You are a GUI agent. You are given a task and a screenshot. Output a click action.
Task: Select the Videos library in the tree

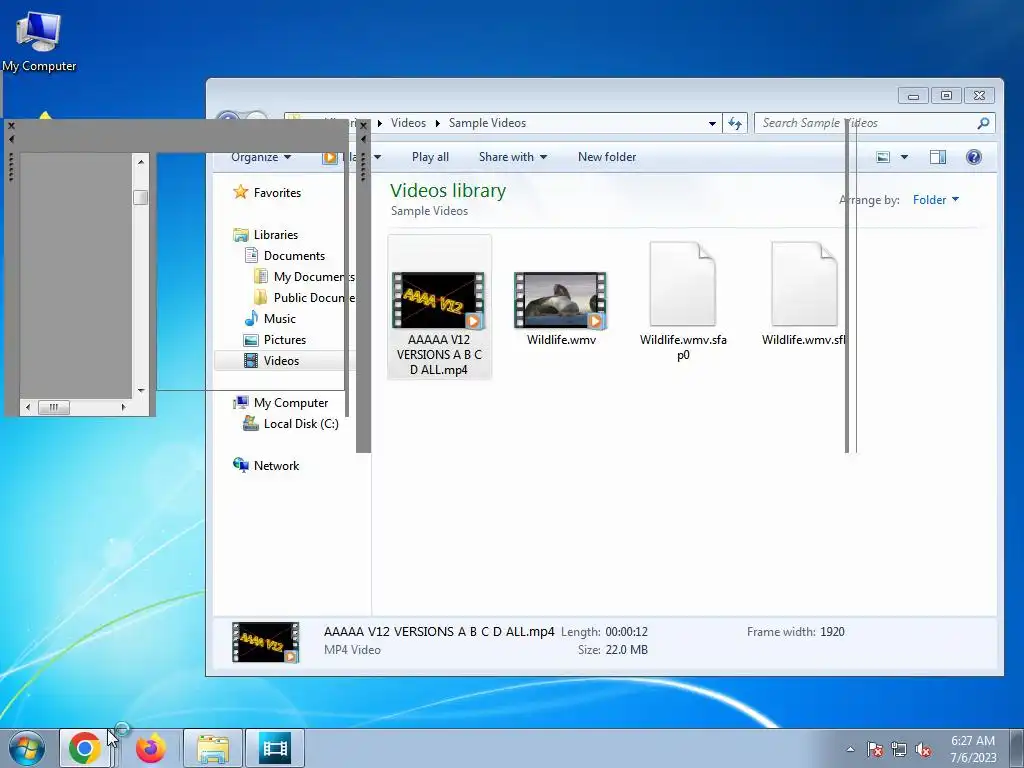[x=281, y=360]
